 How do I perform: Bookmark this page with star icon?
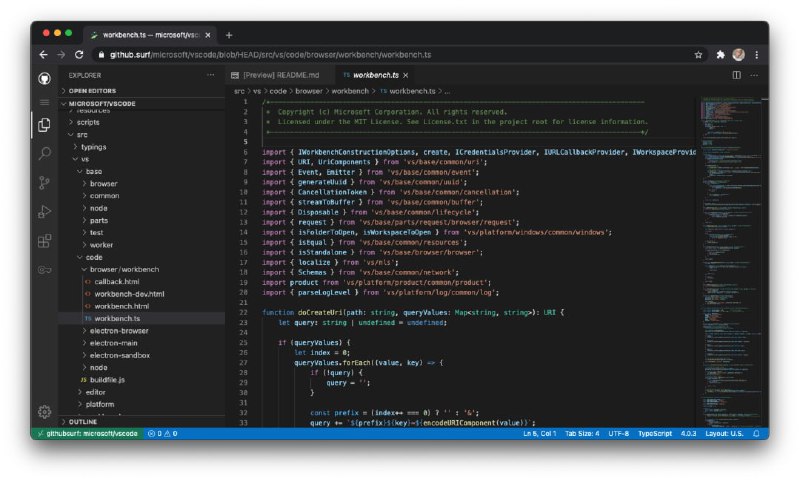[698, 55]
